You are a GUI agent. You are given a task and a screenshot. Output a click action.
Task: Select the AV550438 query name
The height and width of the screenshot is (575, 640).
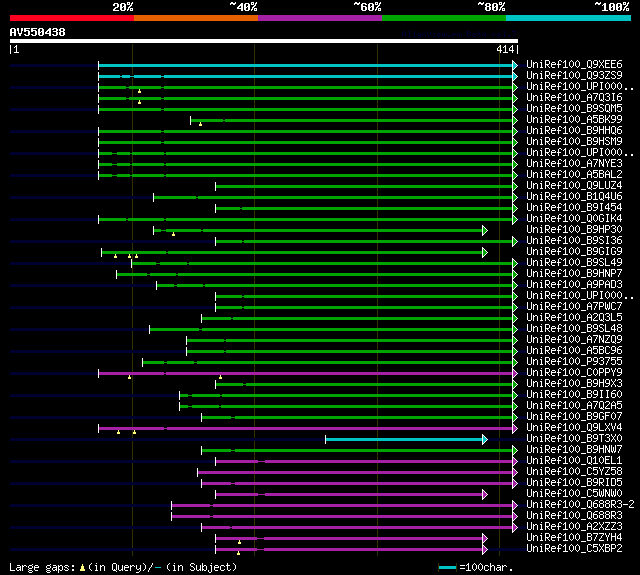[x=38, y=32]
